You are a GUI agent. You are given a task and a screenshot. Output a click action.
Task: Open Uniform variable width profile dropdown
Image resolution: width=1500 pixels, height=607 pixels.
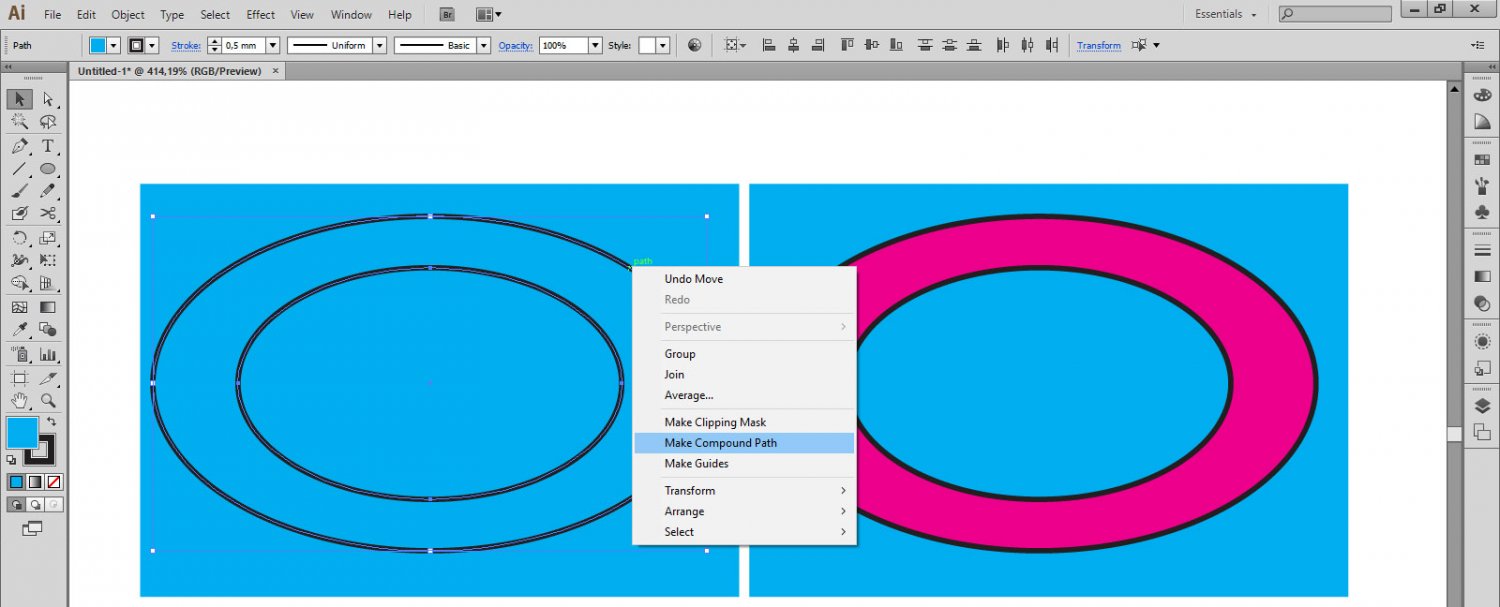point(380,45)
